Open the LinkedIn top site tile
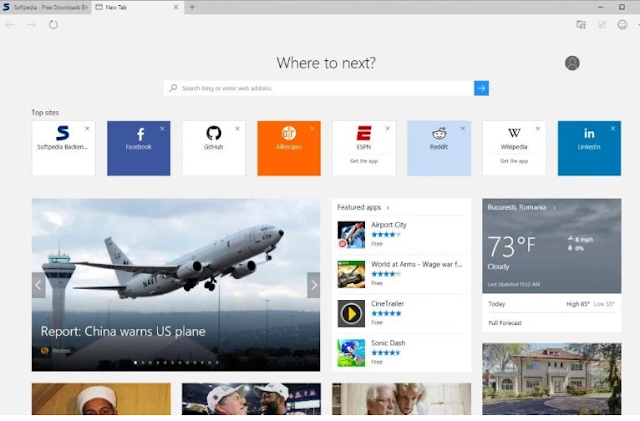Viewport: 640px width, 421px height. [x=589, y=148]
